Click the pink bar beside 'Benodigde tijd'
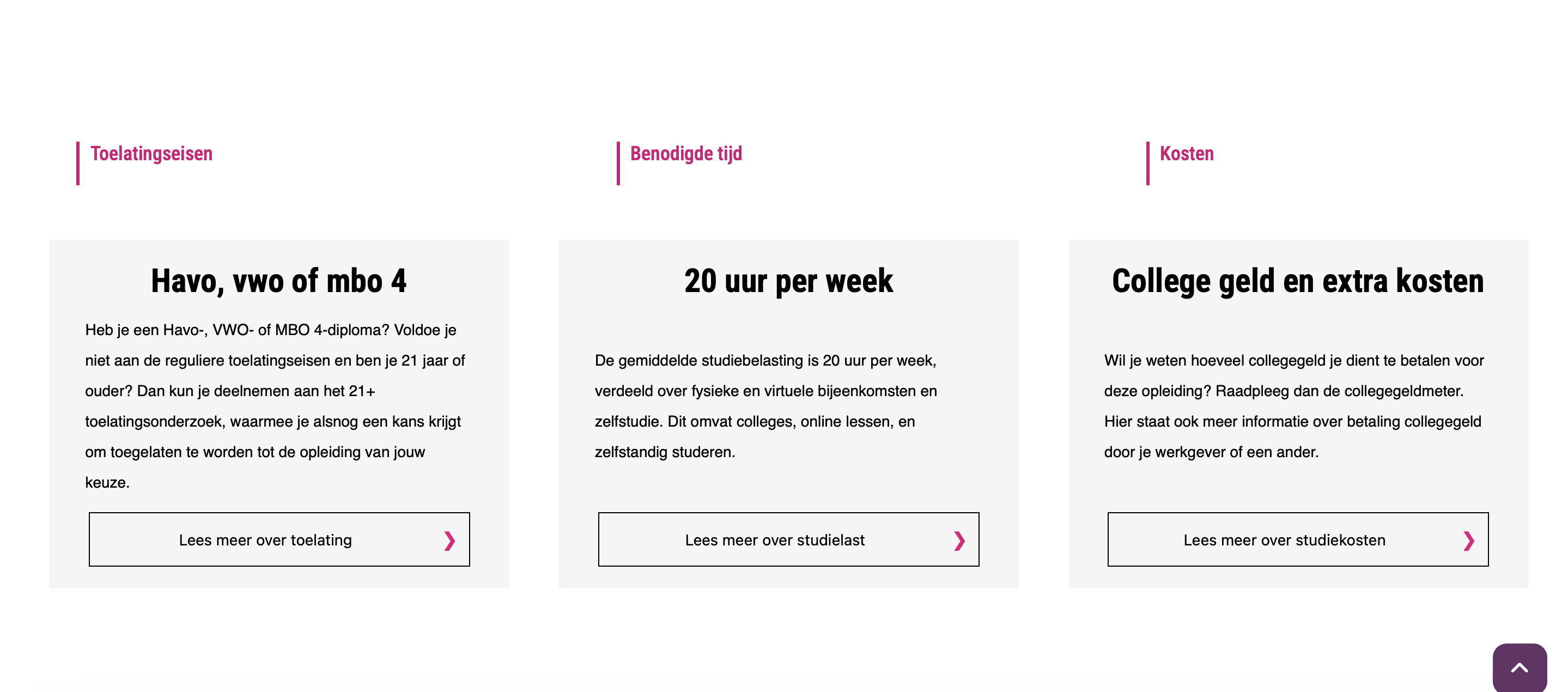 tap(618, 163)
